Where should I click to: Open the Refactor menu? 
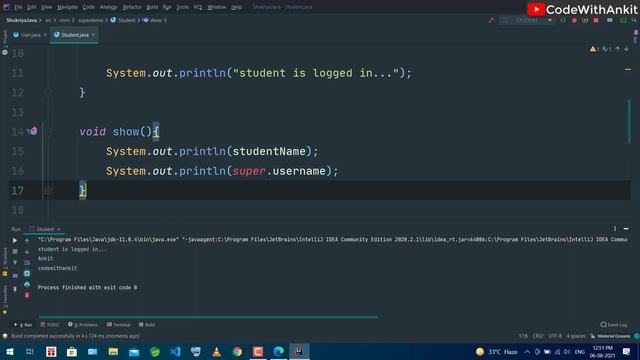coord(132,7)
